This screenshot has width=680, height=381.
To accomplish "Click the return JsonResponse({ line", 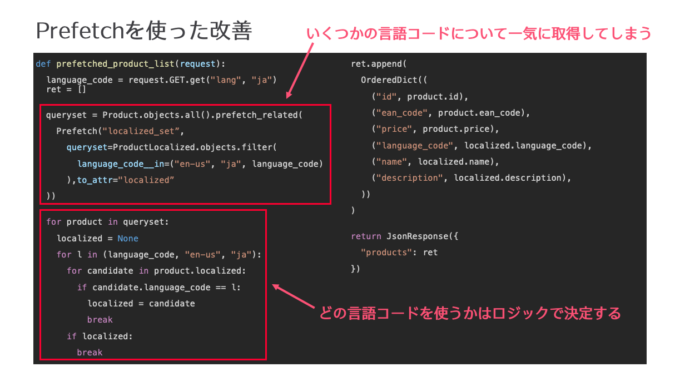I will point(405,236).
